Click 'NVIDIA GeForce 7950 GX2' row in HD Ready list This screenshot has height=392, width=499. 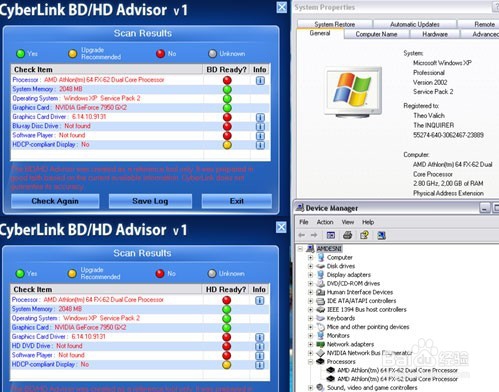click(69, 327)
